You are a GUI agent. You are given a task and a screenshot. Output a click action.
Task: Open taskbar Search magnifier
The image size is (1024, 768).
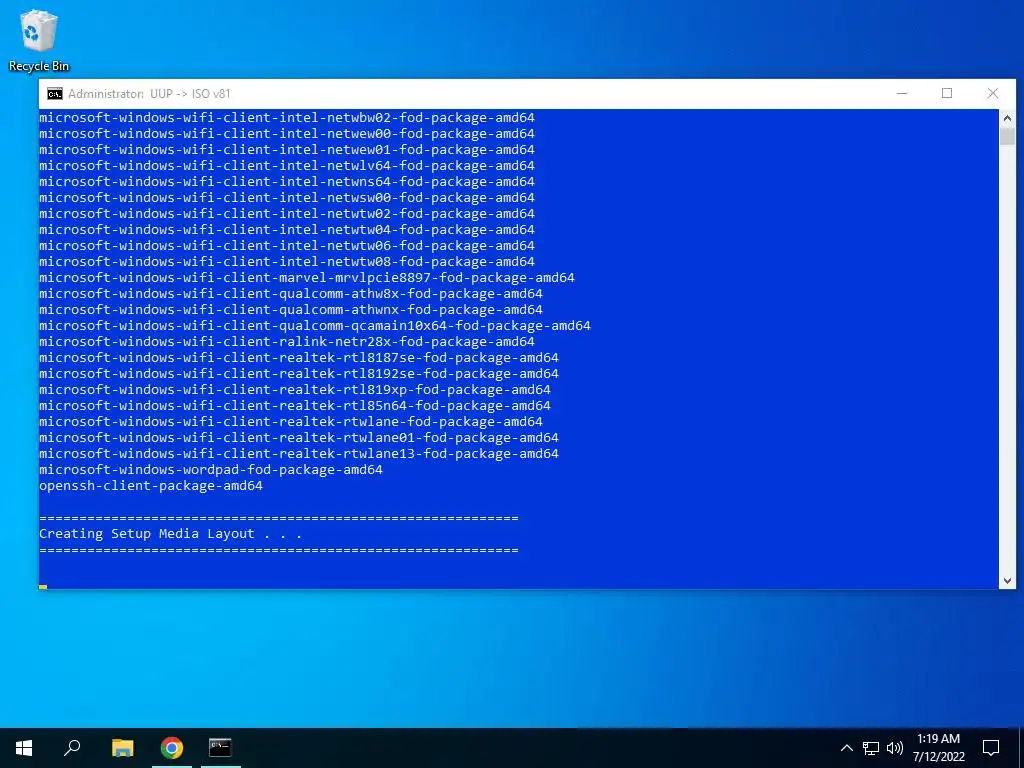(72, 748)
